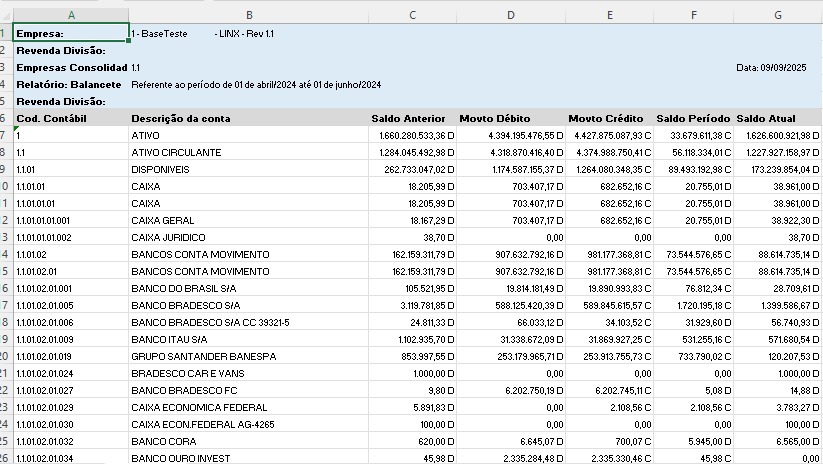Click the Saldo Período value '2.108,56 C'
The image size is (823, 464).
point(693,407)
